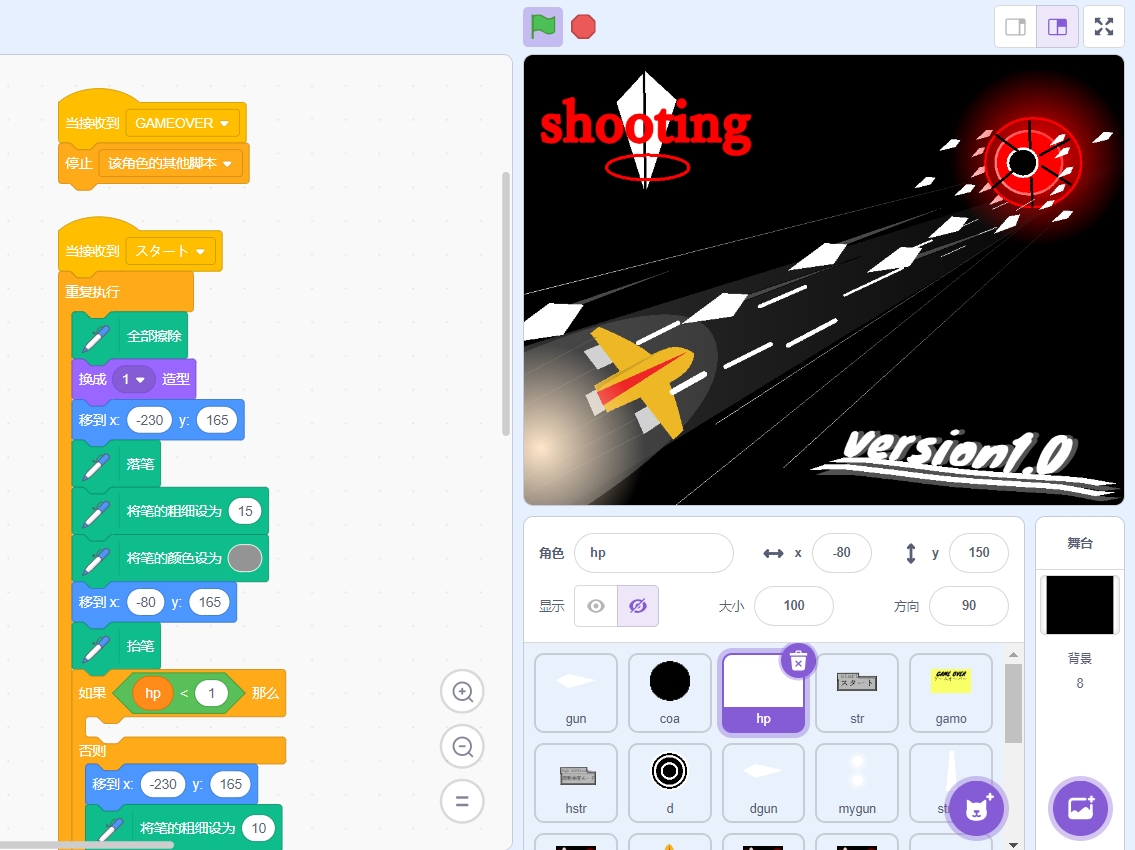Click the 否则 else label on the block
Image resolution: width=1135 pixels, height=850 pixels.
pos(92,751)
